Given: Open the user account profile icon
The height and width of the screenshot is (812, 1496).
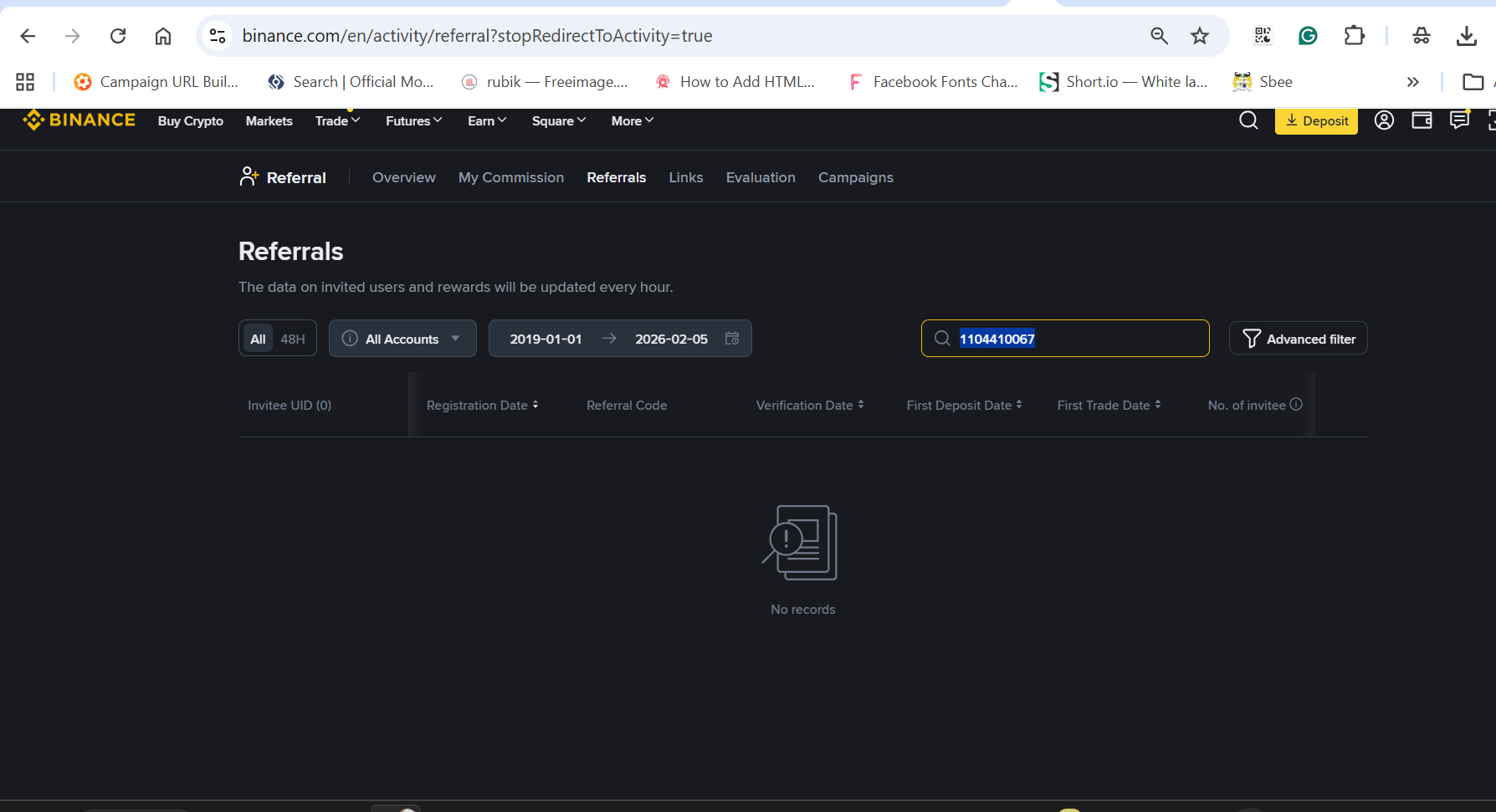Looking at the screenshot, I should [1384, 120].
